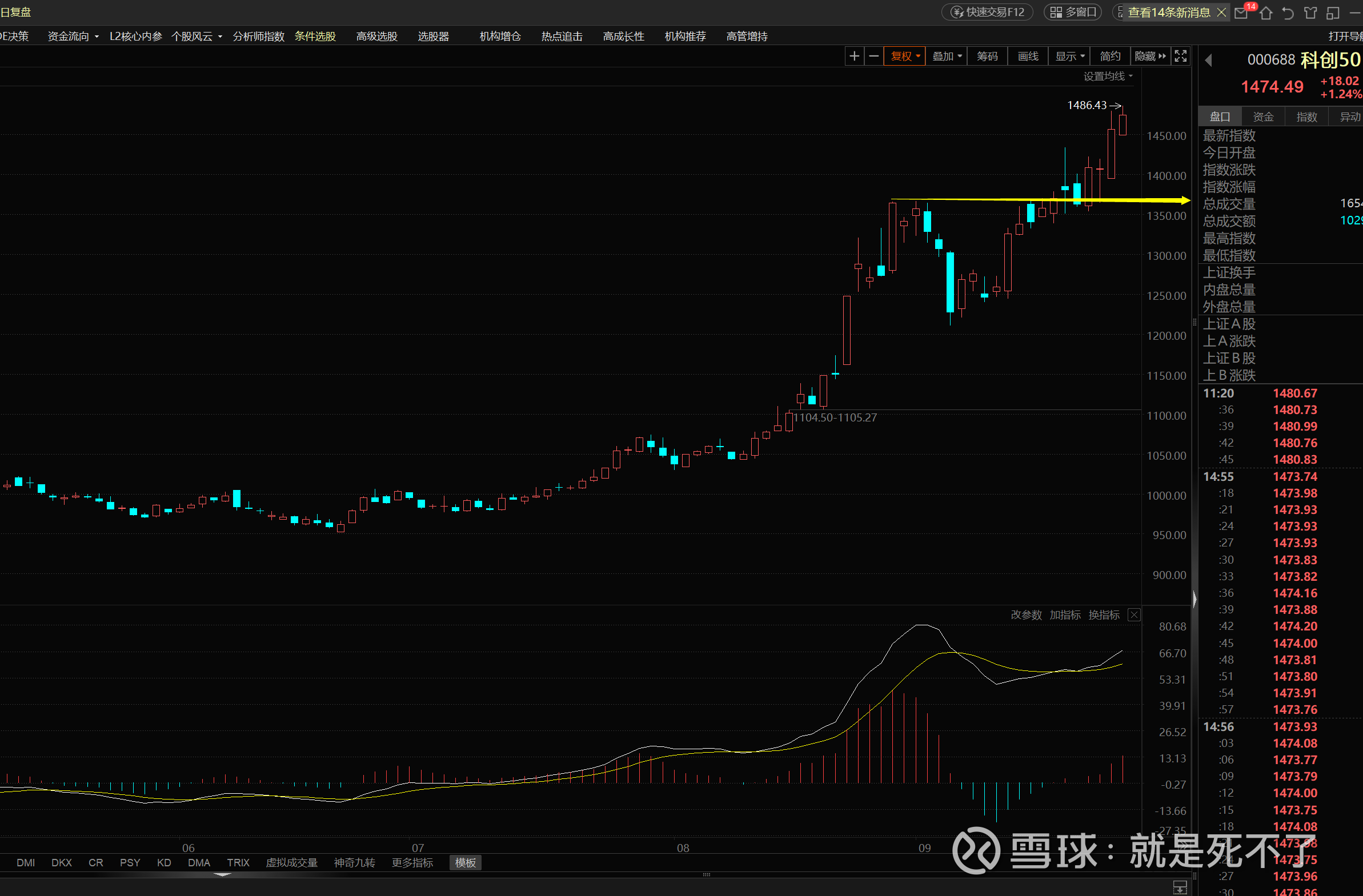Switch to the 资金 tab
The image size is (1363, 896).
(x=1263, y=117)
